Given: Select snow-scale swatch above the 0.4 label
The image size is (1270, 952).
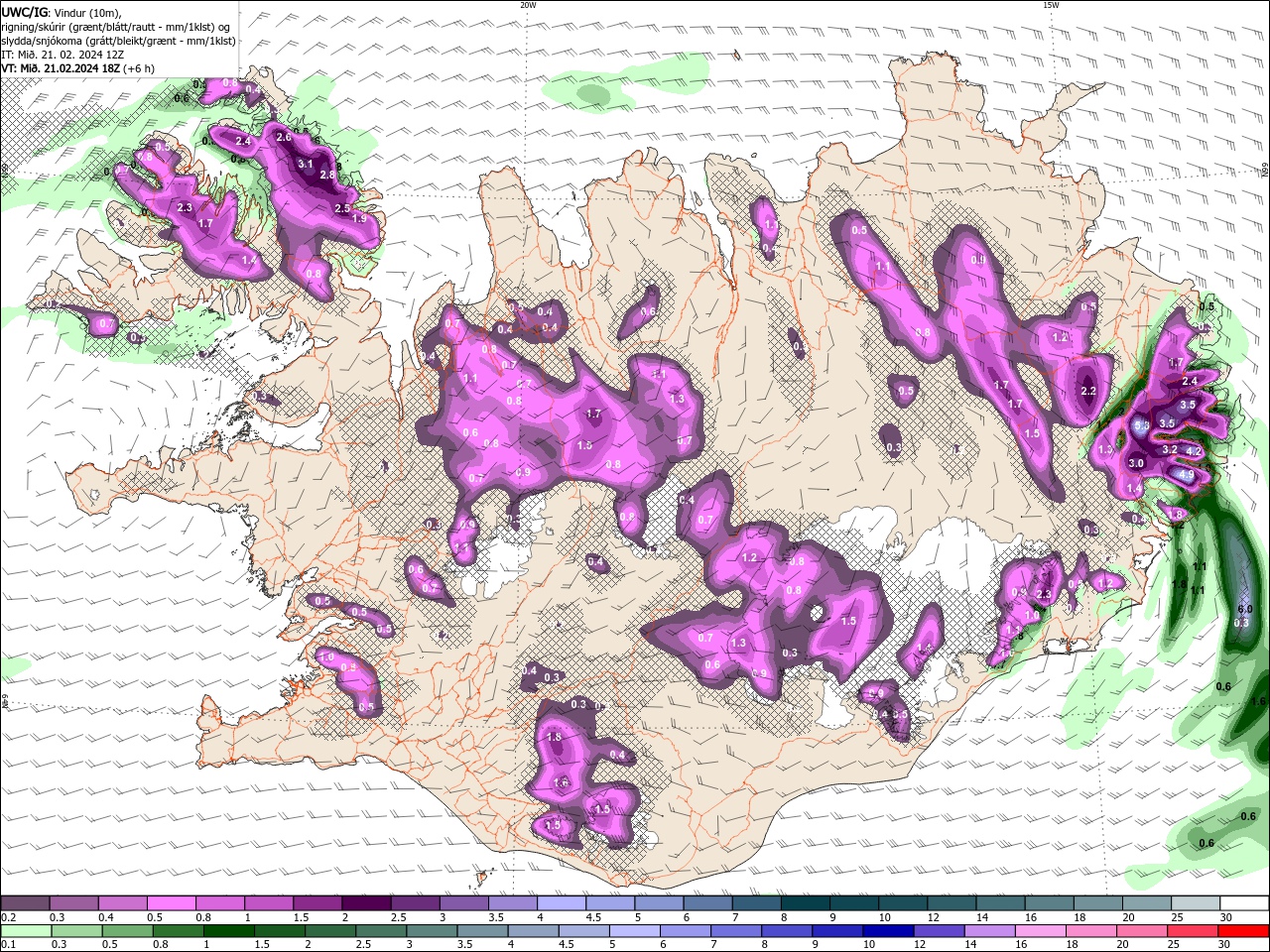Looking at the screenshot, I should (122, 904).
